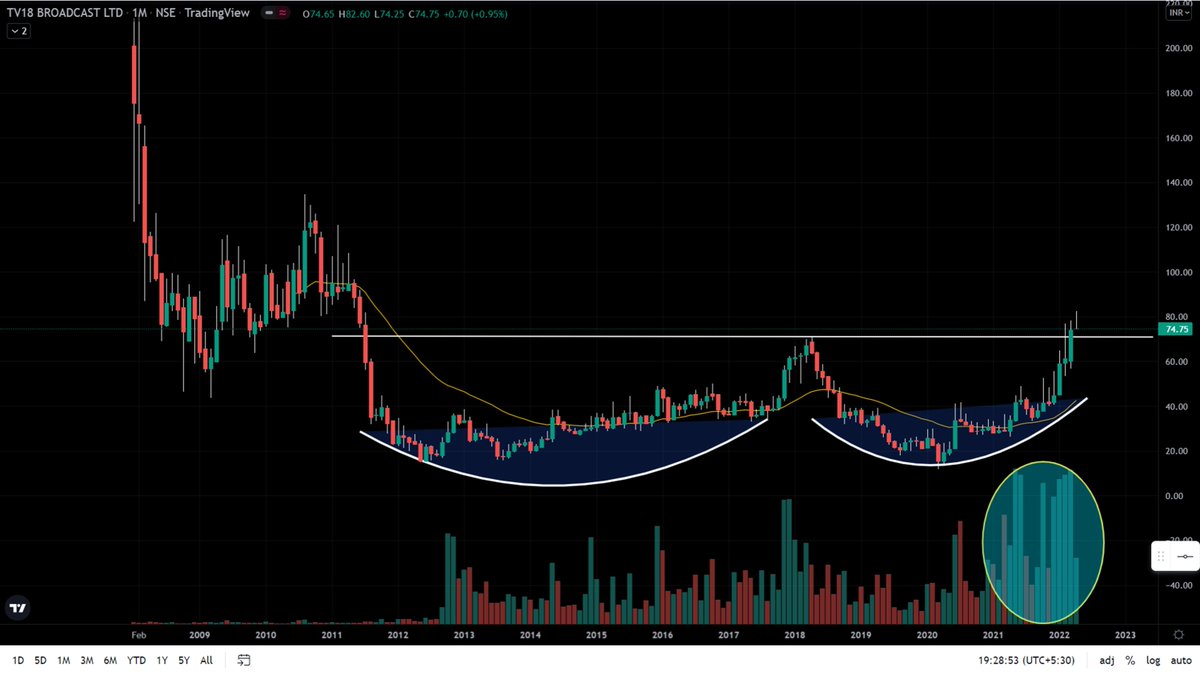Click the 2013 label on time axis
This screenshot has height=675, width=1200.
point(463,635)
